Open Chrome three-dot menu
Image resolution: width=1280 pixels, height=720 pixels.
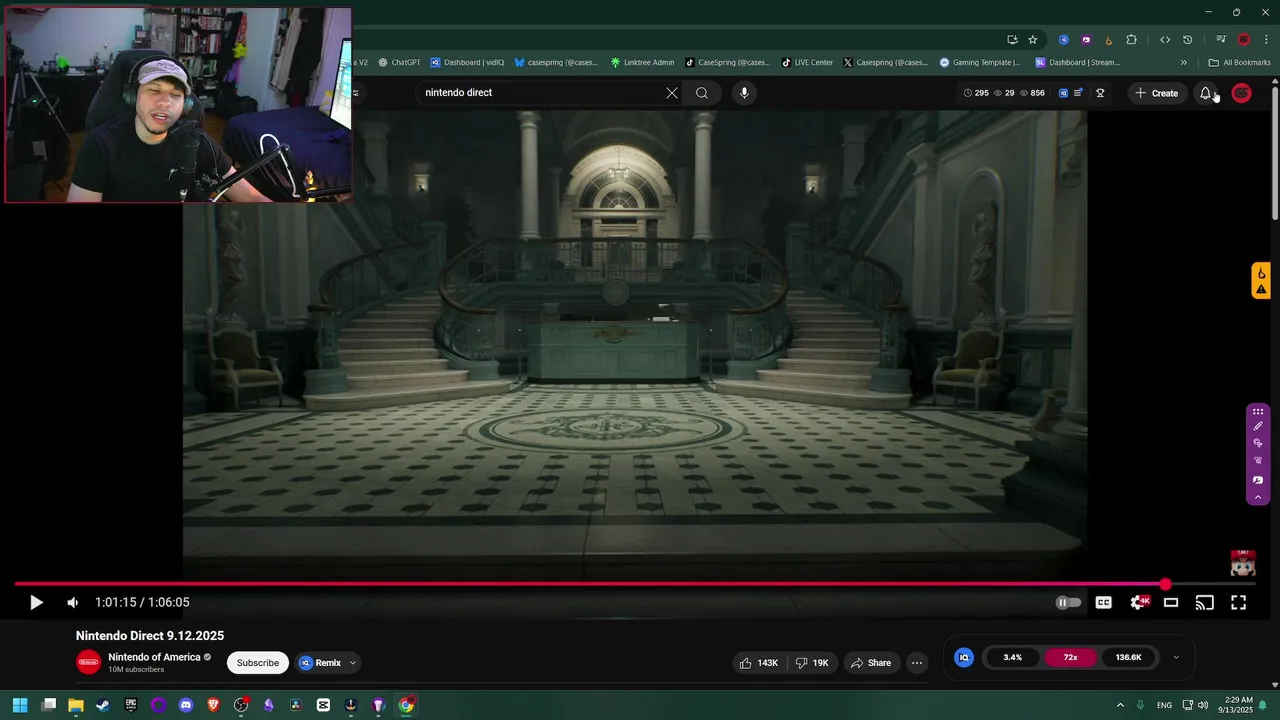click(x=1265, y=40)
